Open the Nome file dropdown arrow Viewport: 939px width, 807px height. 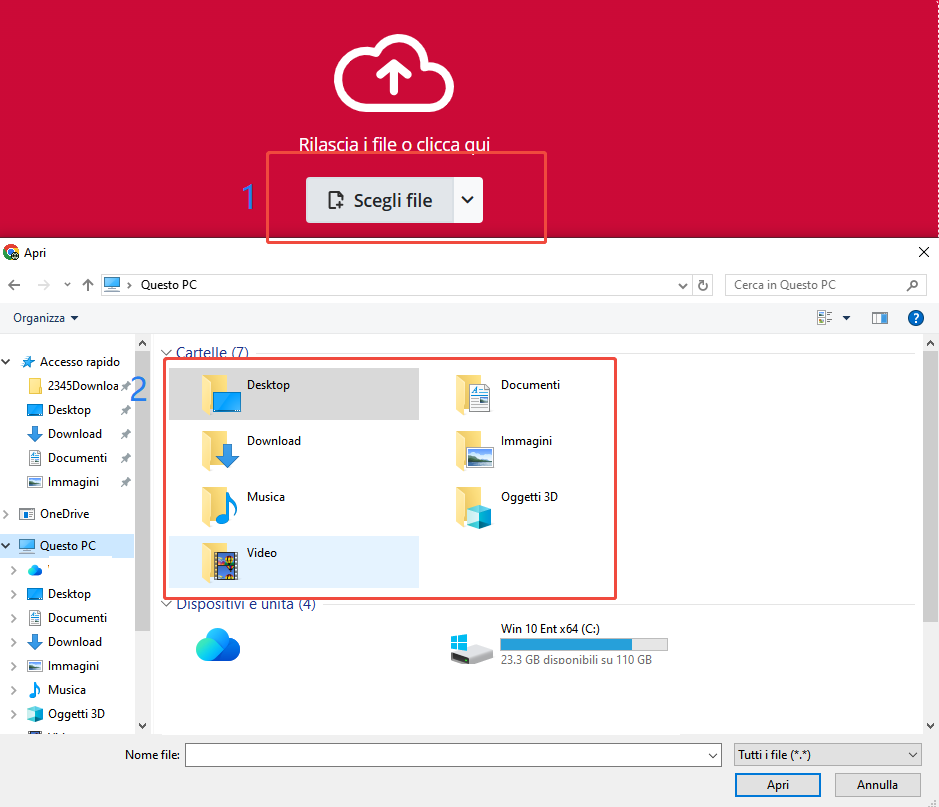(x=713, y=755)
